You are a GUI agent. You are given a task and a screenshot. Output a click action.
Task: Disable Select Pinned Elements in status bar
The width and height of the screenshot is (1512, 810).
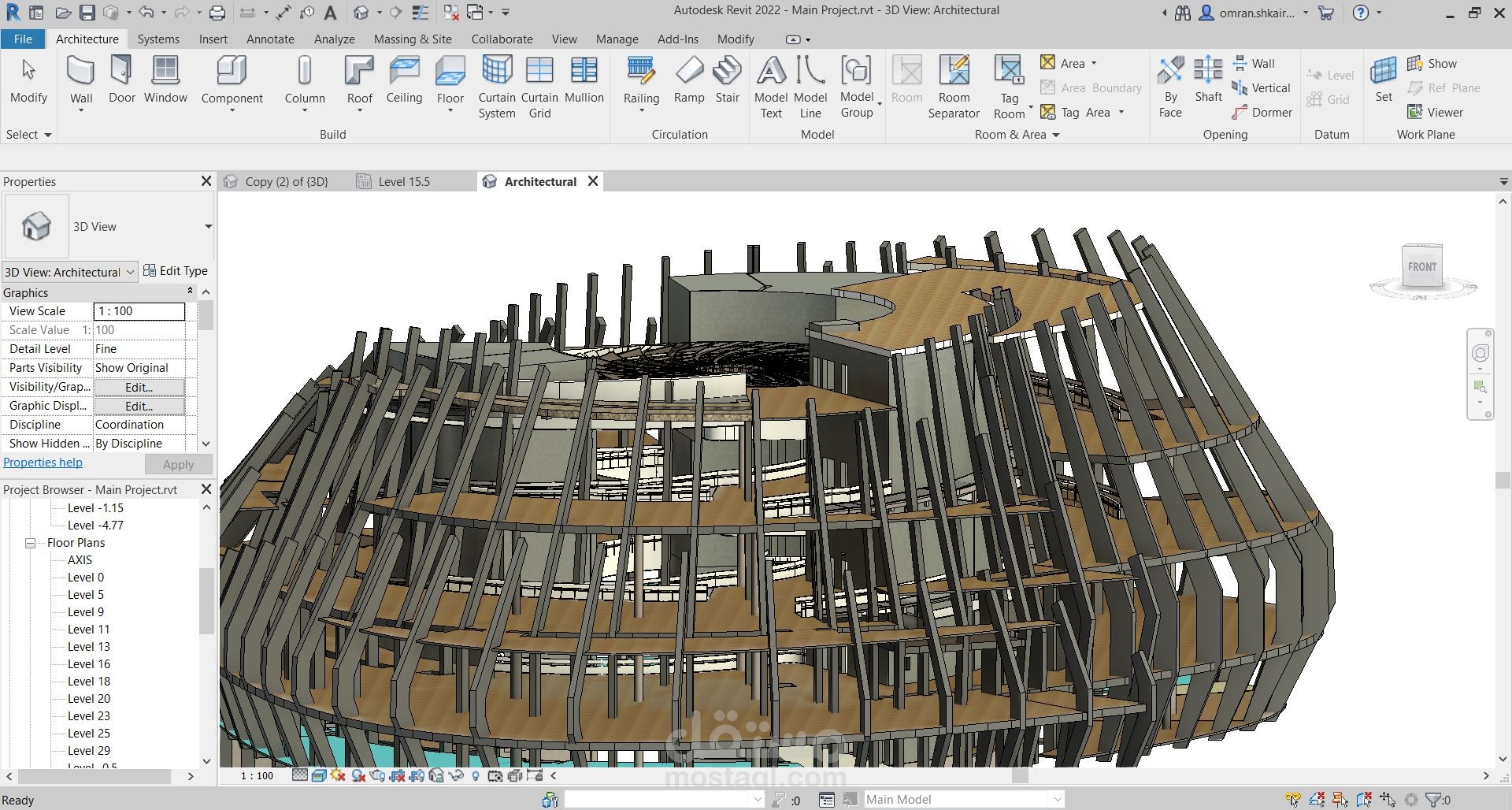click(x=1339, y=798)
